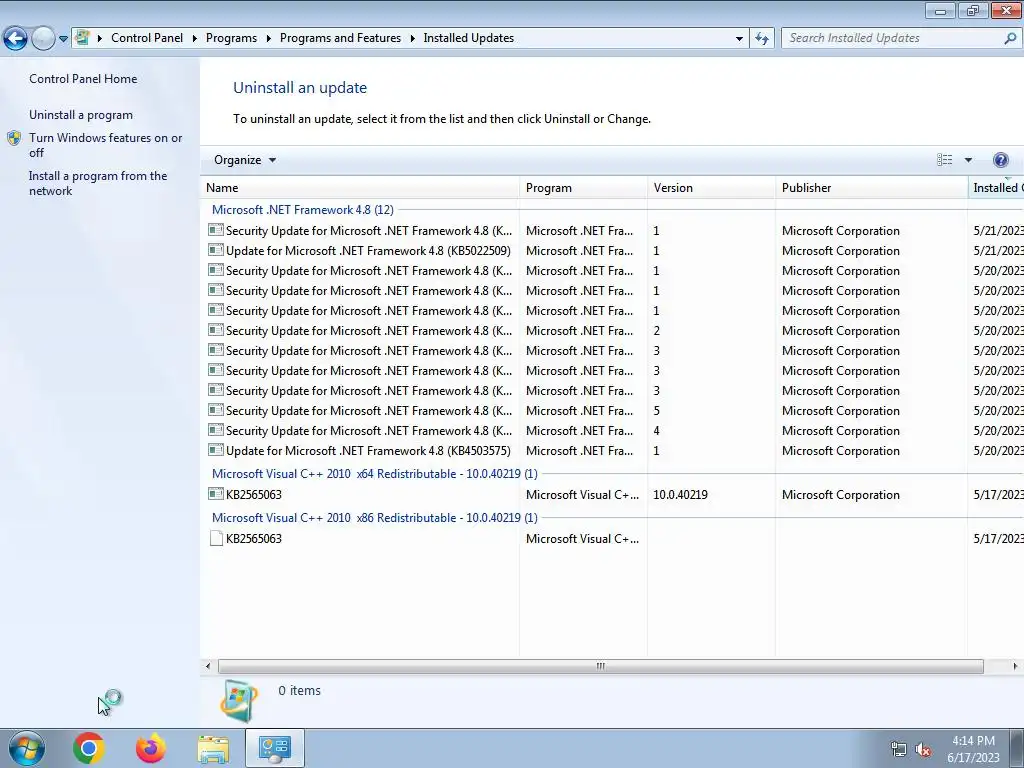Open Windows Explorer from taskbar

[213, 749]
